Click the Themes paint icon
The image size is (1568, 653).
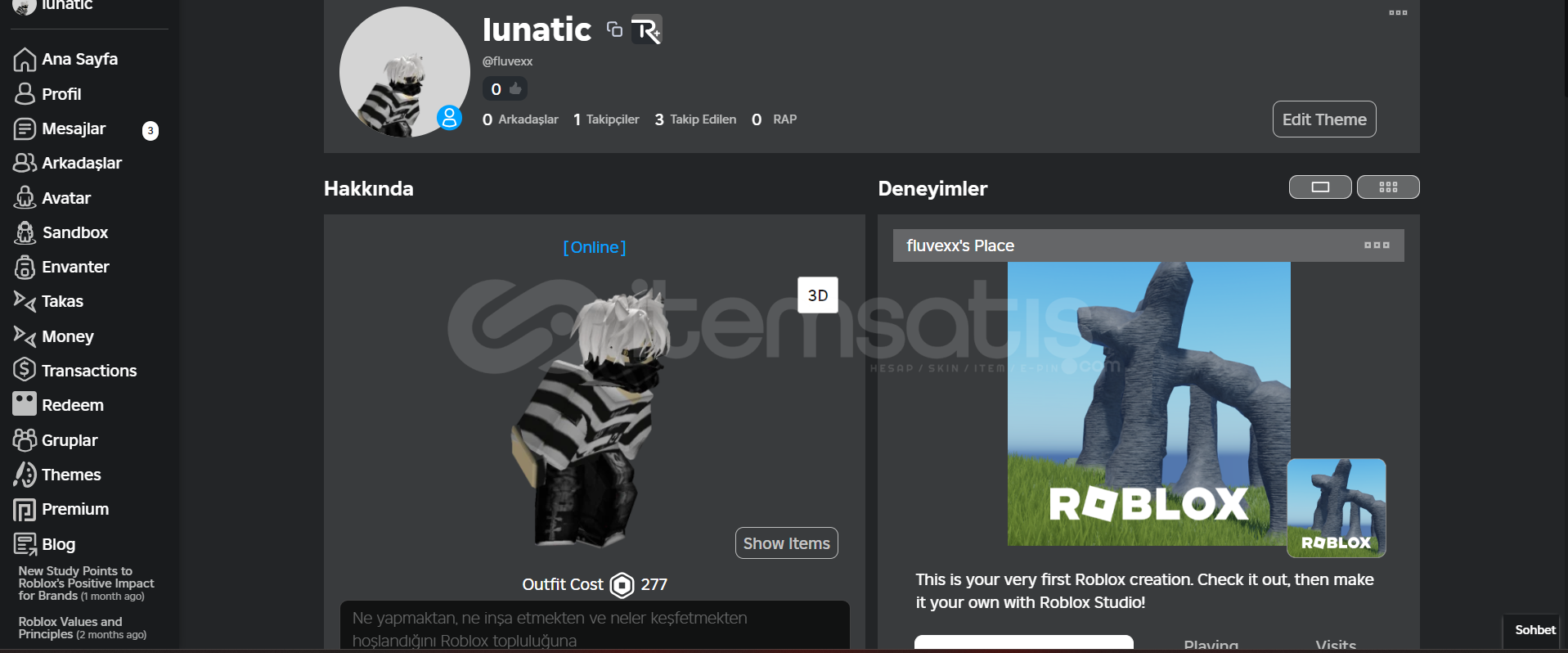pos(25,475)
